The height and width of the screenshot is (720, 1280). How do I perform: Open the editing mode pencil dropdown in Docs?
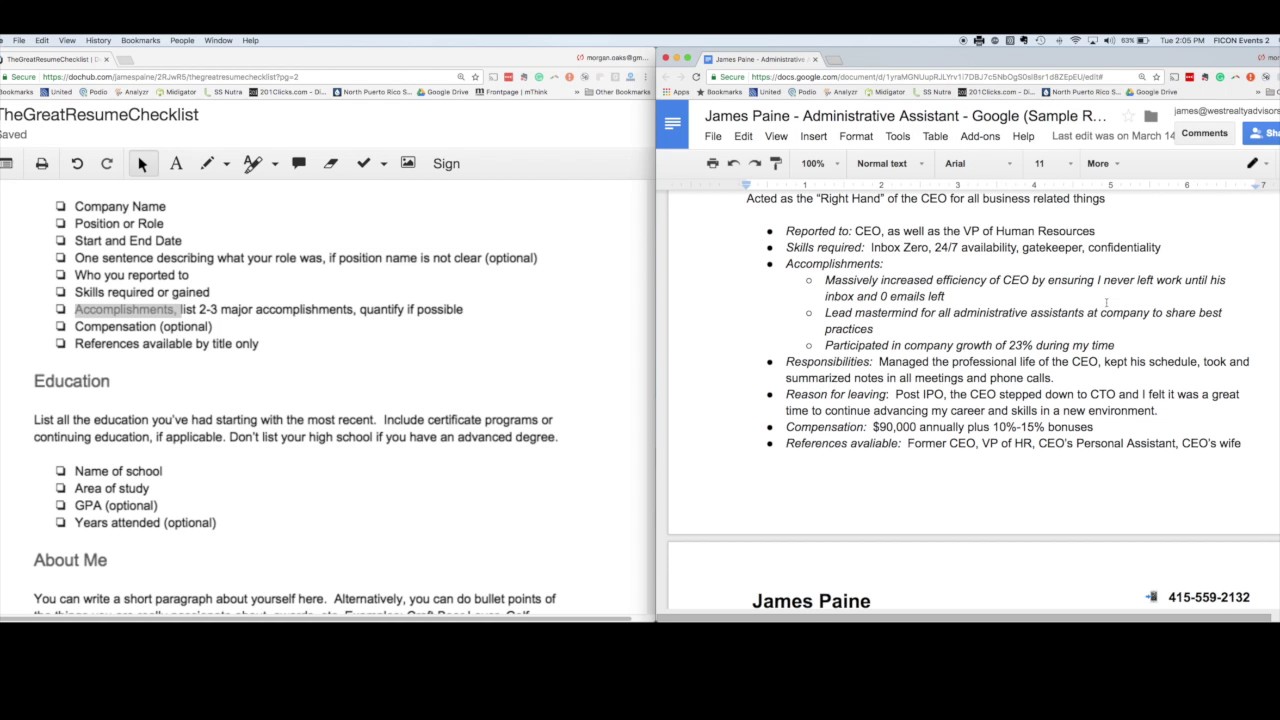point(1256,164)
